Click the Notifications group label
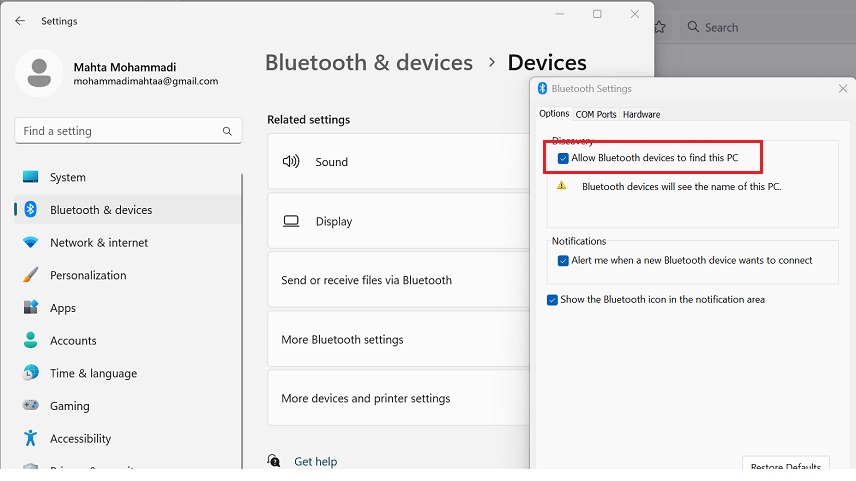This screenshot has width=856, height=481. 579,241
